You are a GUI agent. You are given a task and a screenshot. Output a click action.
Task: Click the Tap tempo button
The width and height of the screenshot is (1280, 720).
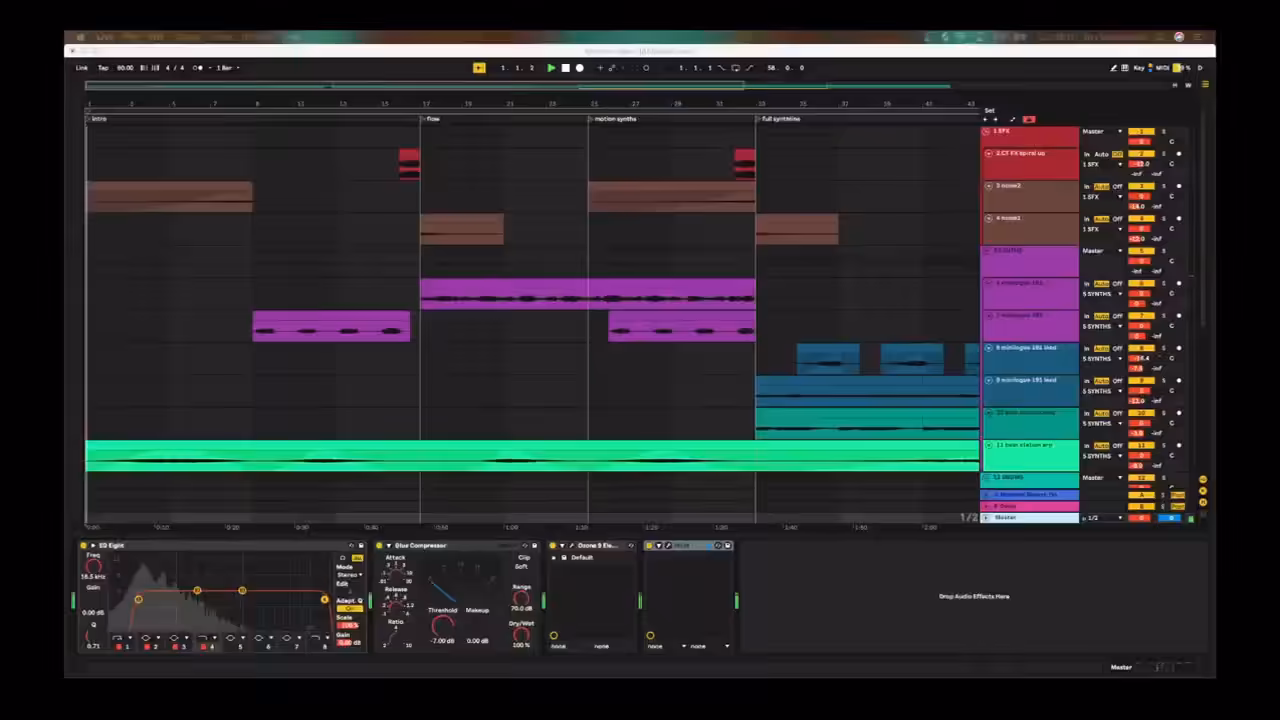point(103,68)
